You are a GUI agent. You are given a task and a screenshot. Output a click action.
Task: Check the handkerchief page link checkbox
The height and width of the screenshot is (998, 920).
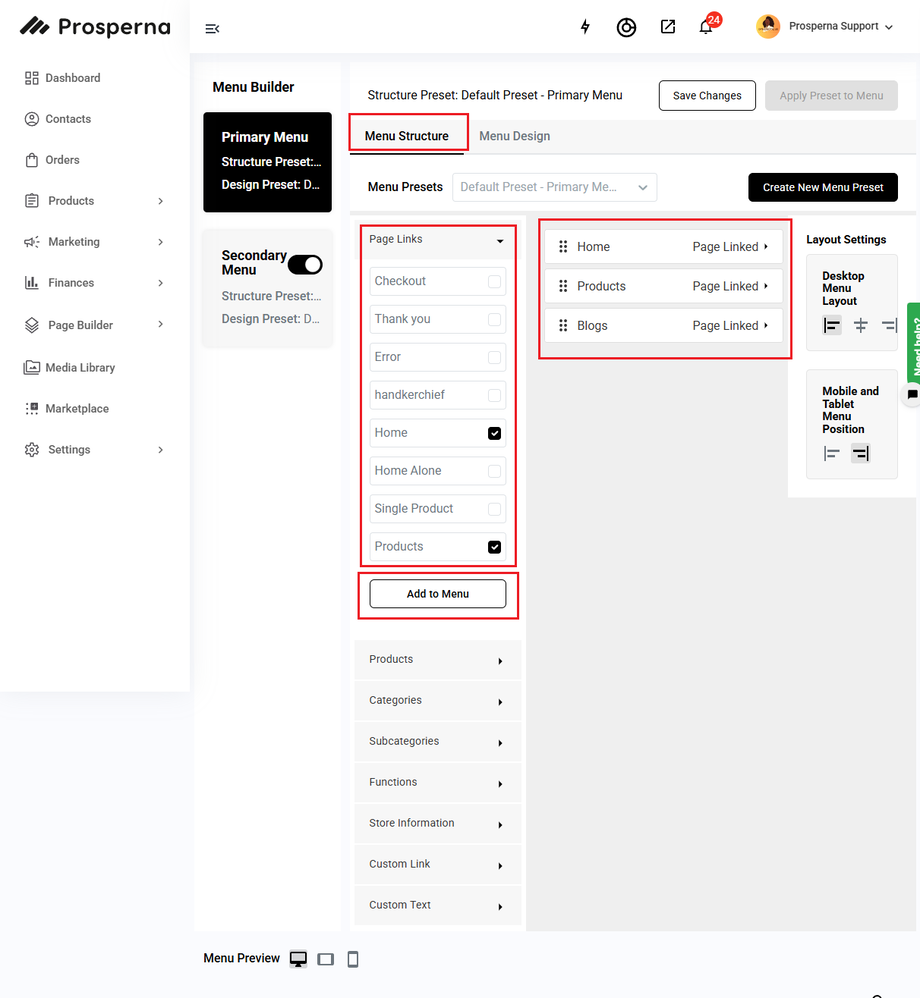click(493, 394)
